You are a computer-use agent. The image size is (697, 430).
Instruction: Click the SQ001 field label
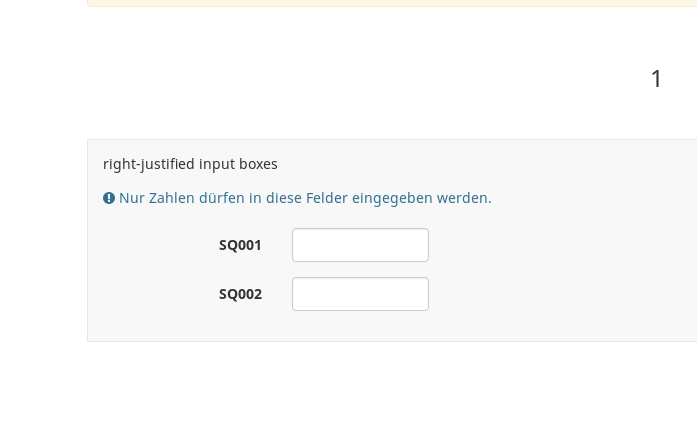[240, 245]
